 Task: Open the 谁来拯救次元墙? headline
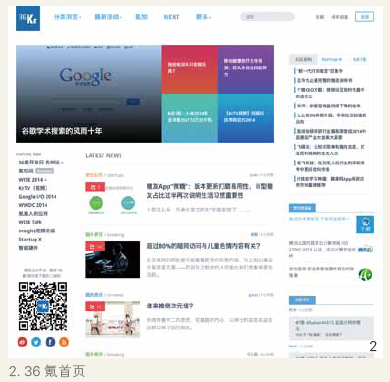[x=170, y=306]
